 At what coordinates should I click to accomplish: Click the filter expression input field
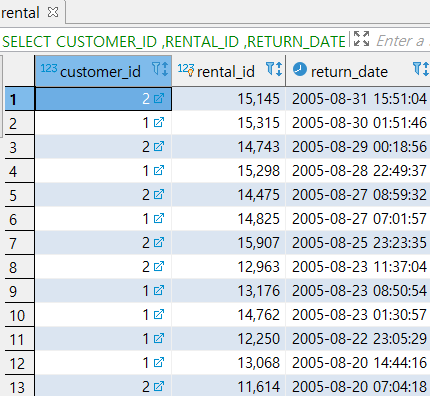coord(403,41)
